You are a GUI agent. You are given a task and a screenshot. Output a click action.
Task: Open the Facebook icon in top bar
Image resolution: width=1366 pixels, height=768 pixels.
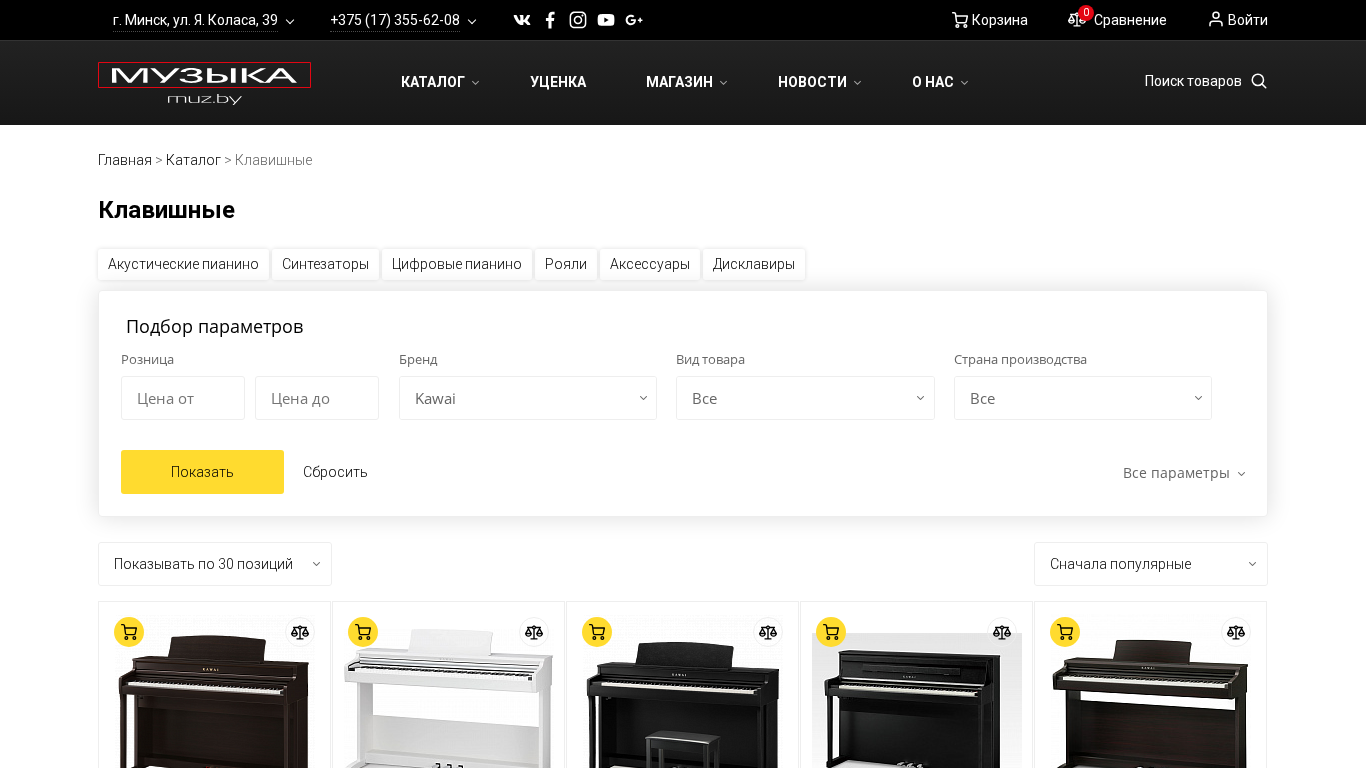(550, 20)
